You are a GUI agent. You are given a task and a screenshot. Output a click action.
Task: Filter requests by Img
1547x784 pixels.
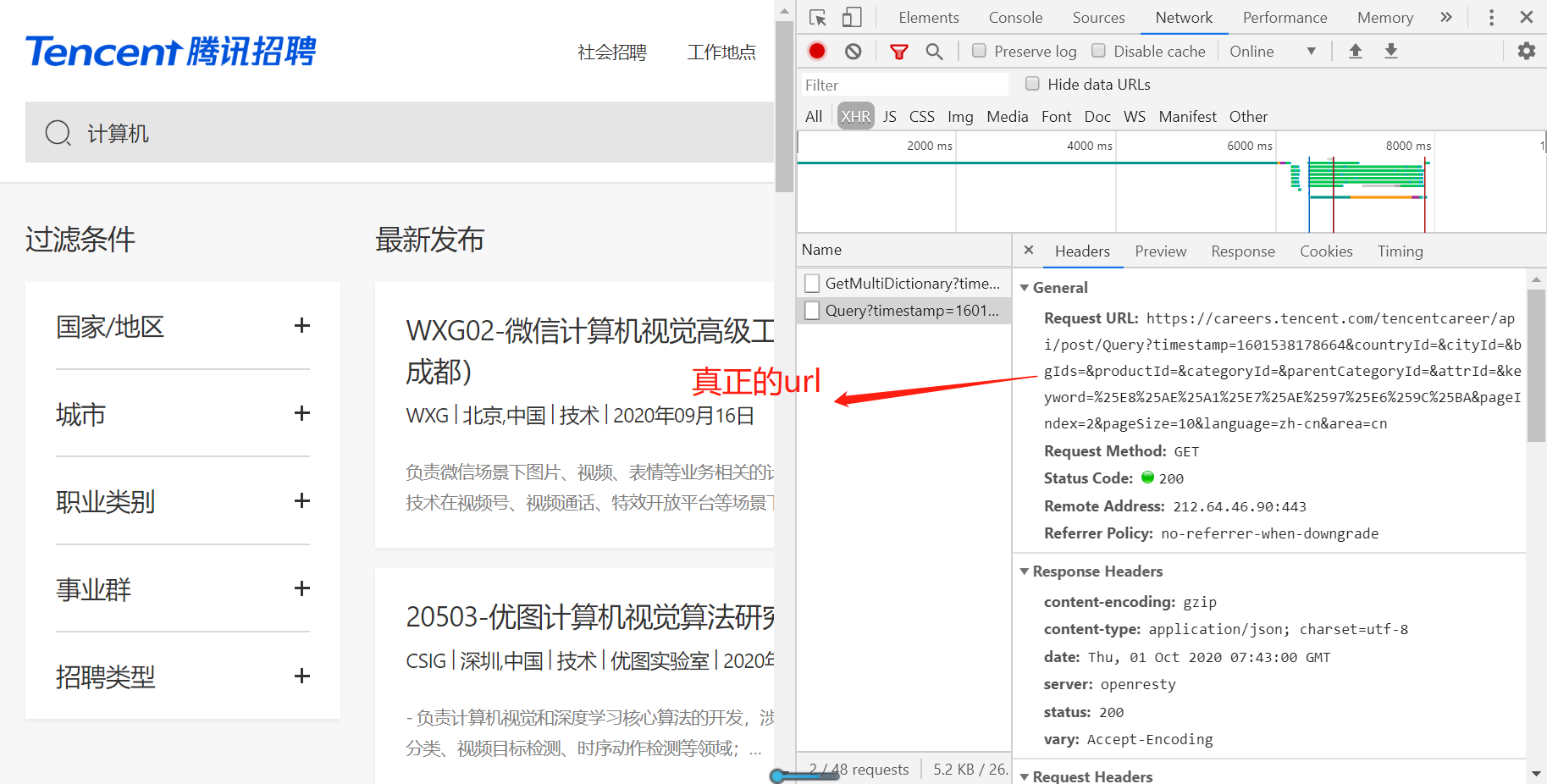[x=960, y=116]
